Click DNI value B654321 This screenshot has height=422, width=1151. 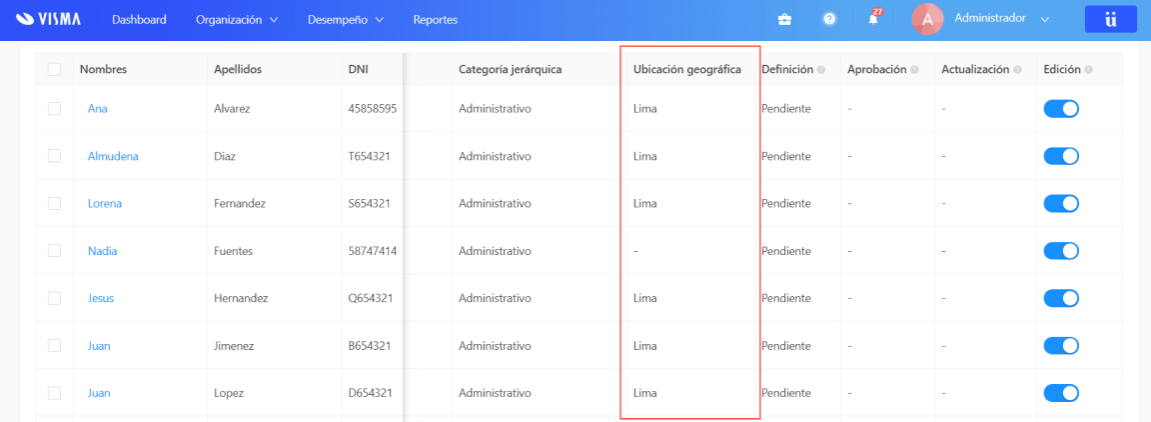369,346
